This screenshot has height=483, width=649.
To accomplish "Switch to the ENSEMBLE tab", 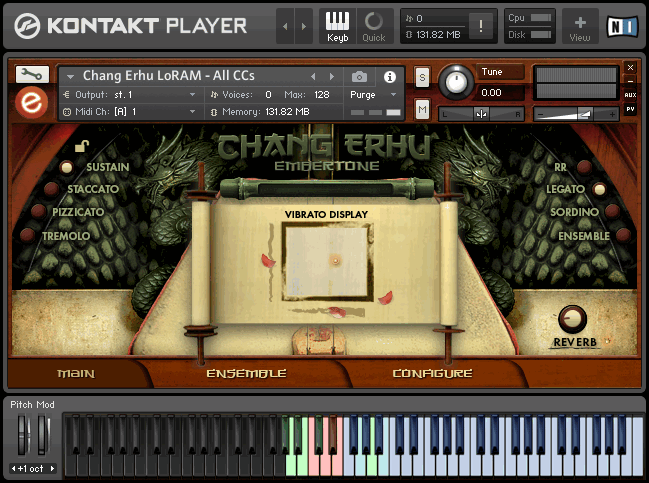I will (x=246, y=373).
